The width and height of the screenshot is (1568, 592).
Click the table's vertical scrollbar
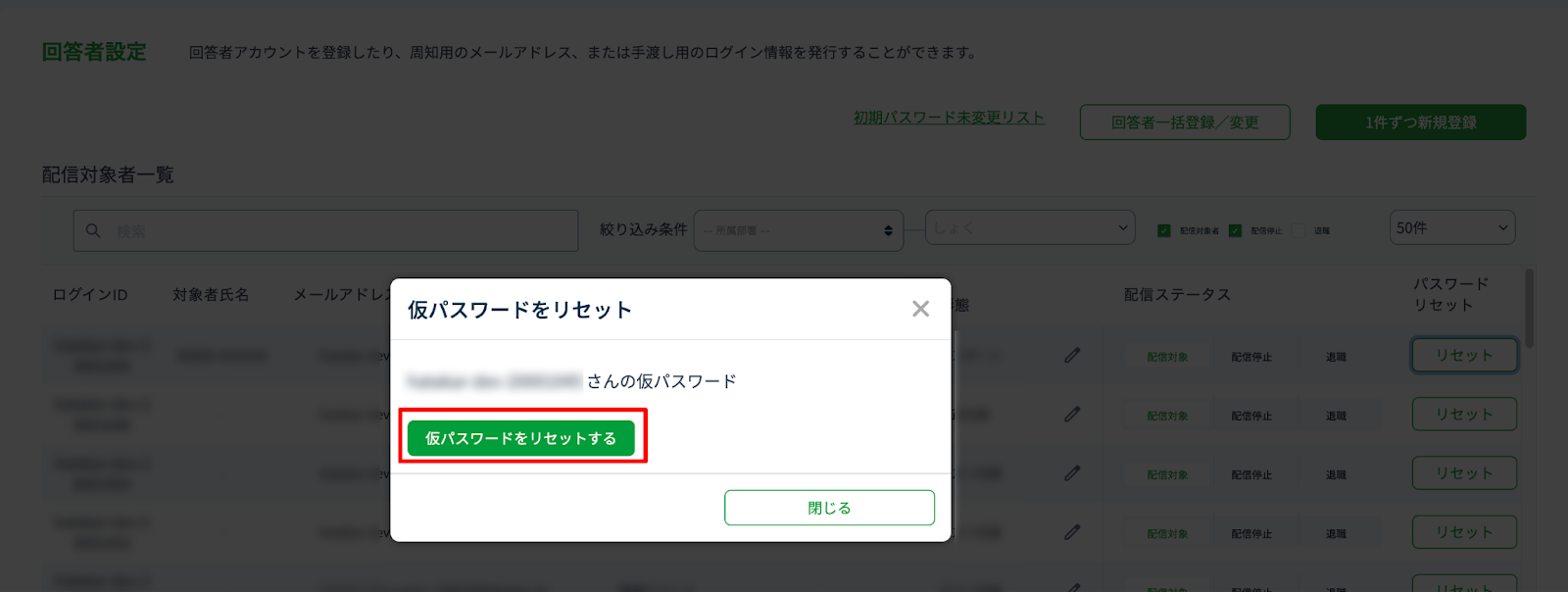click(1530, 308)
